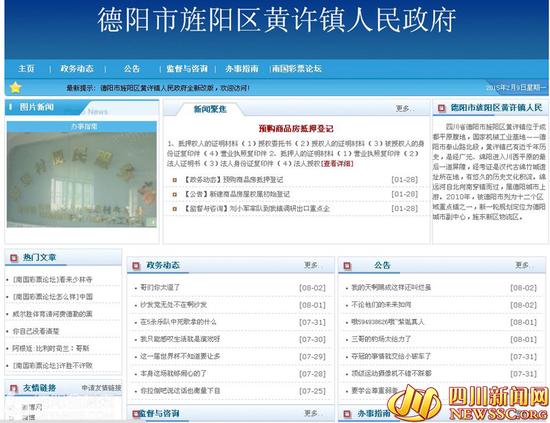Screen dimensions: 550x423
Task: Open the 查看详细 link in the news summary
Action: click(x=337, y=163)
